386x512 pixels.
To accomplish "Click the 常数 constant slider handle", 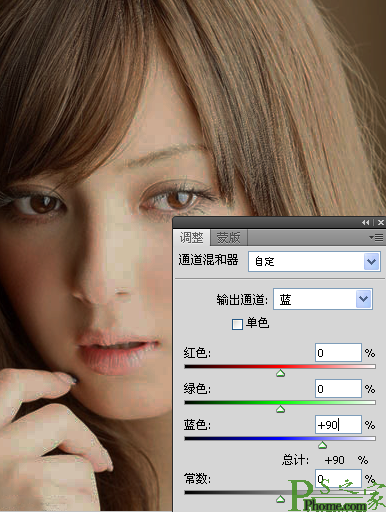I will point(281,499).
